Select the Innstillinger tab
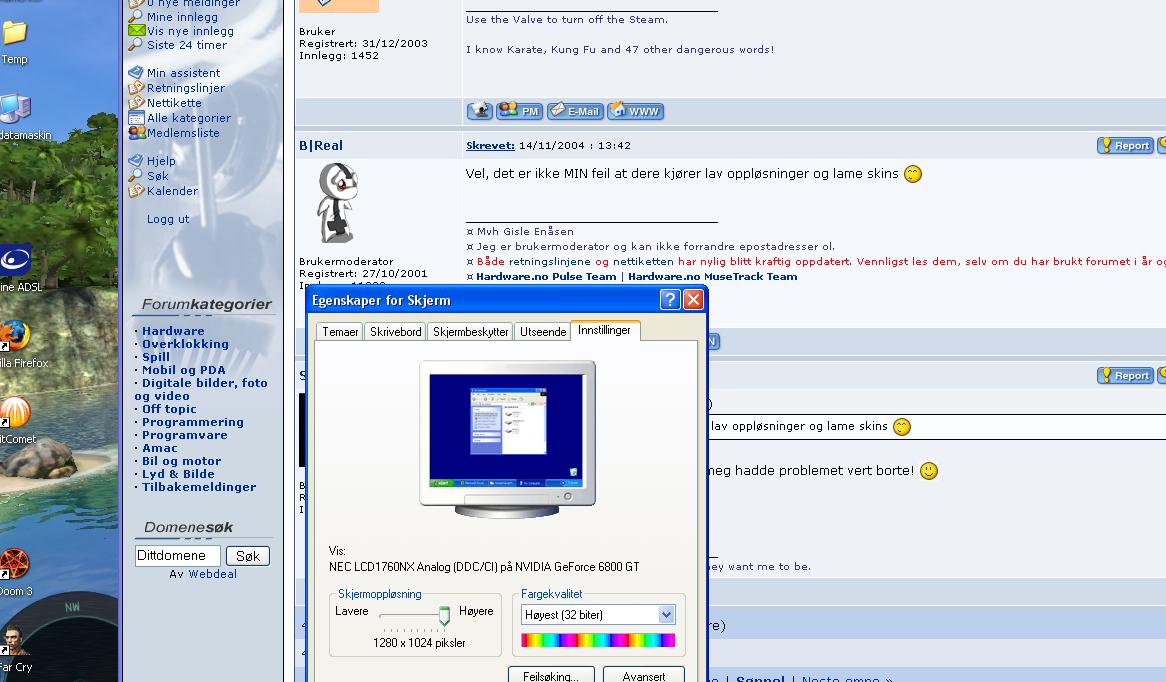Image resolution: width=1166 pixels, height=682 pixels. pos(604,330)
